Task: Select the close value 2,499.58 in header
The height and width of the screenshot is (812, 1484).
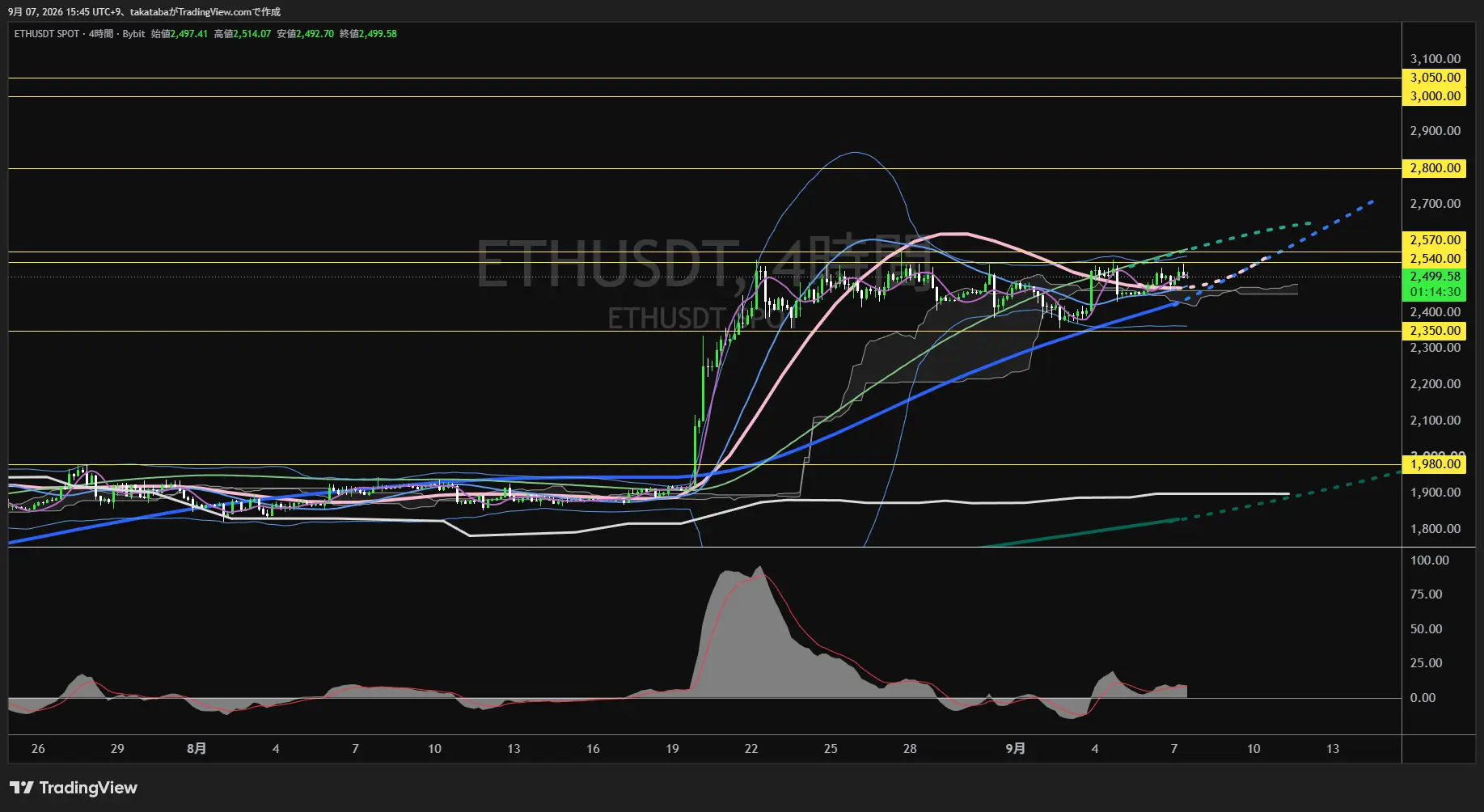Action: click(378, 34)
